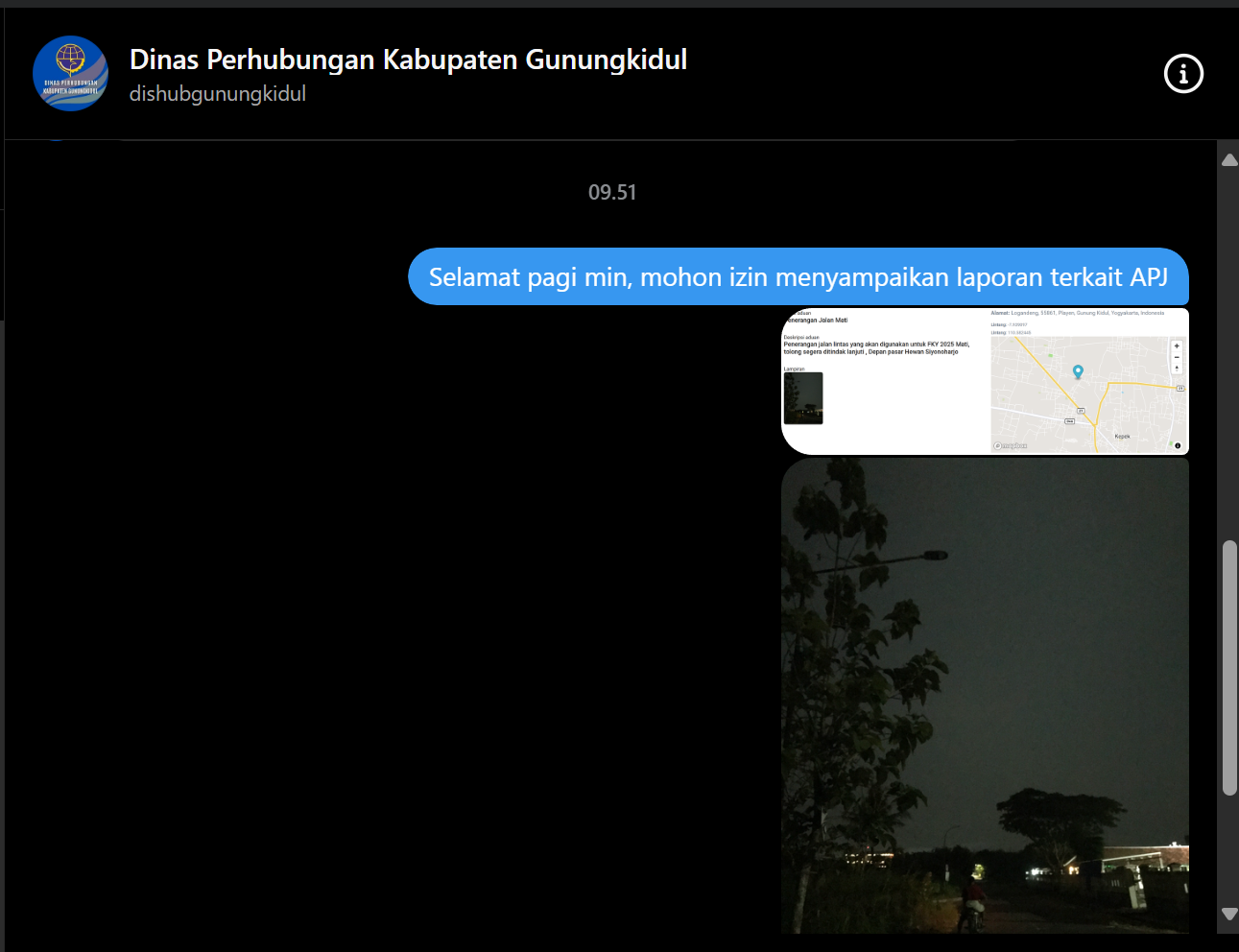The image size is (1239, 952).
Task: Click the map attribution info icon
Action: click(1178, 445)
